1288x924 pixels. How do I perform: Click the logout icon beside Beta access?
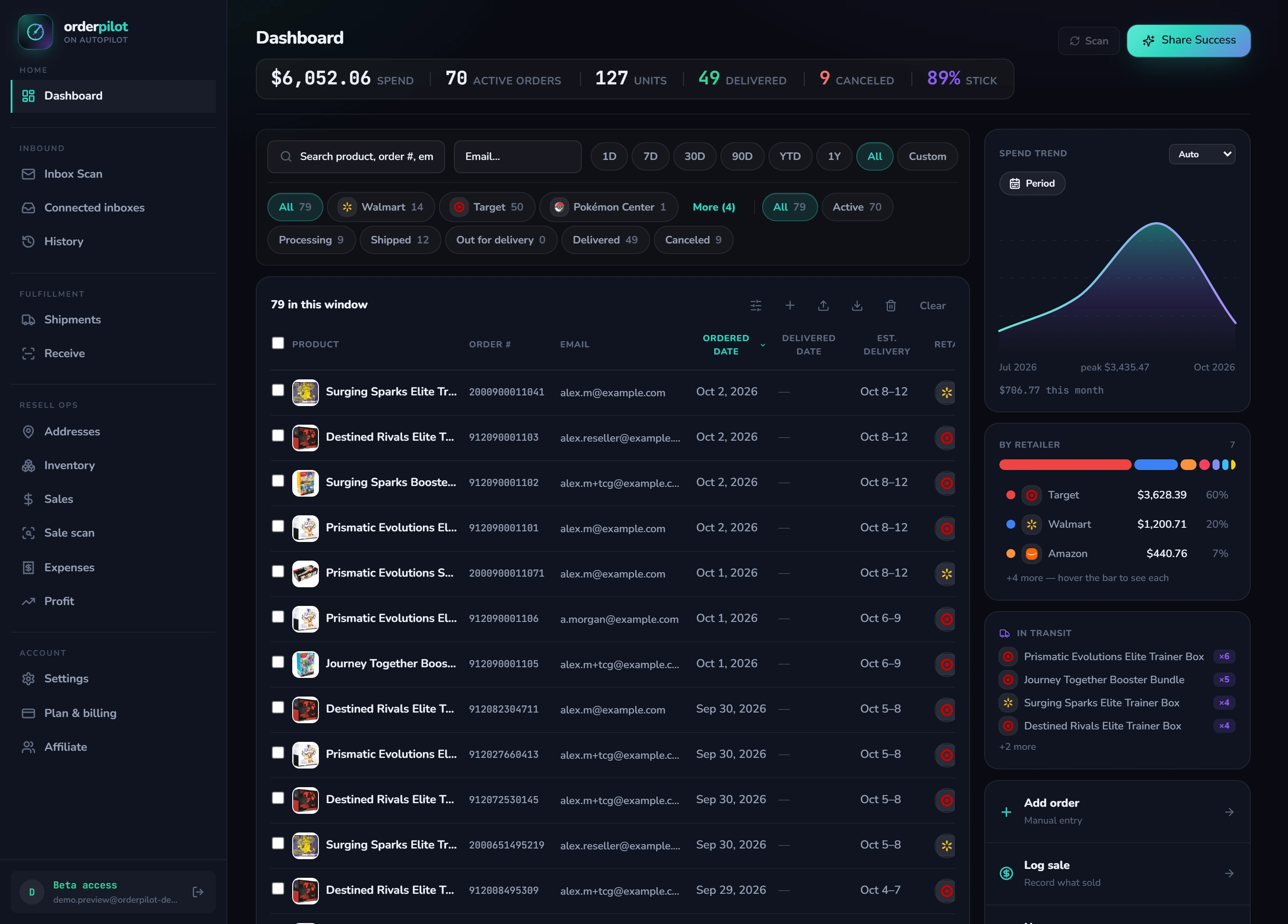tap(198, 892)
